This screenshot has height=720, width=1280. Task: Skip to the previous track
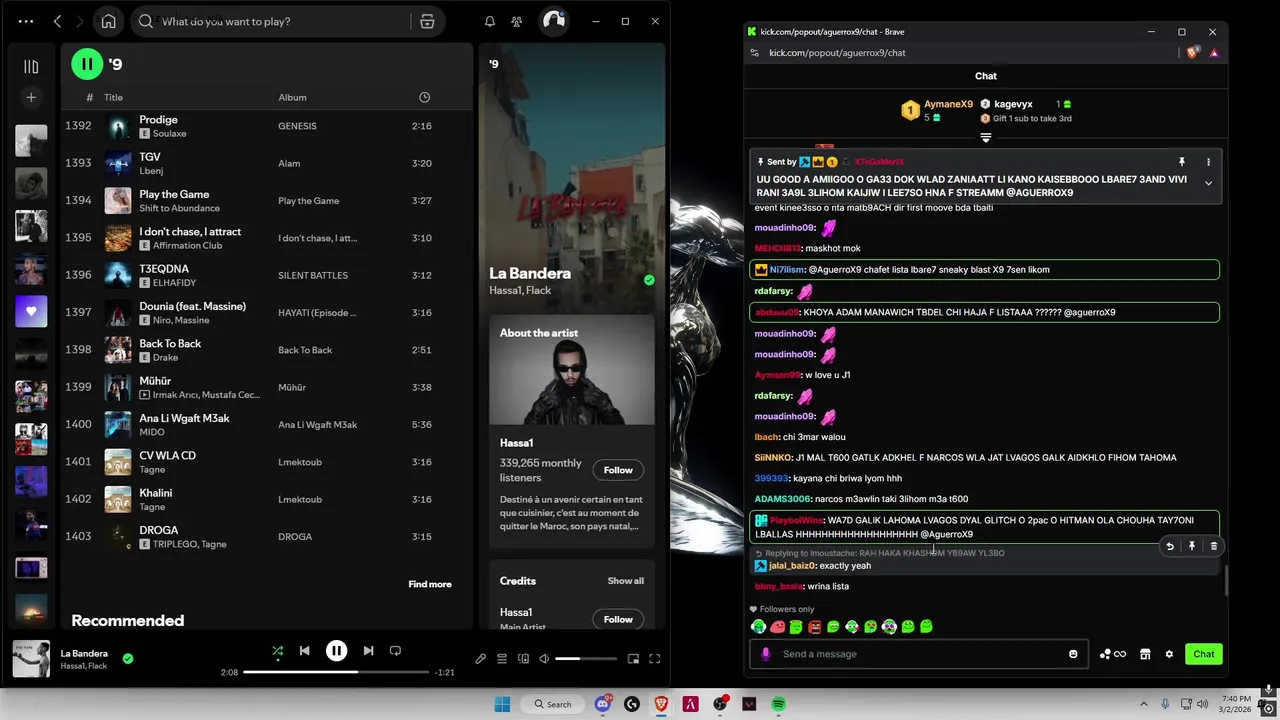(x=304, y=651)
